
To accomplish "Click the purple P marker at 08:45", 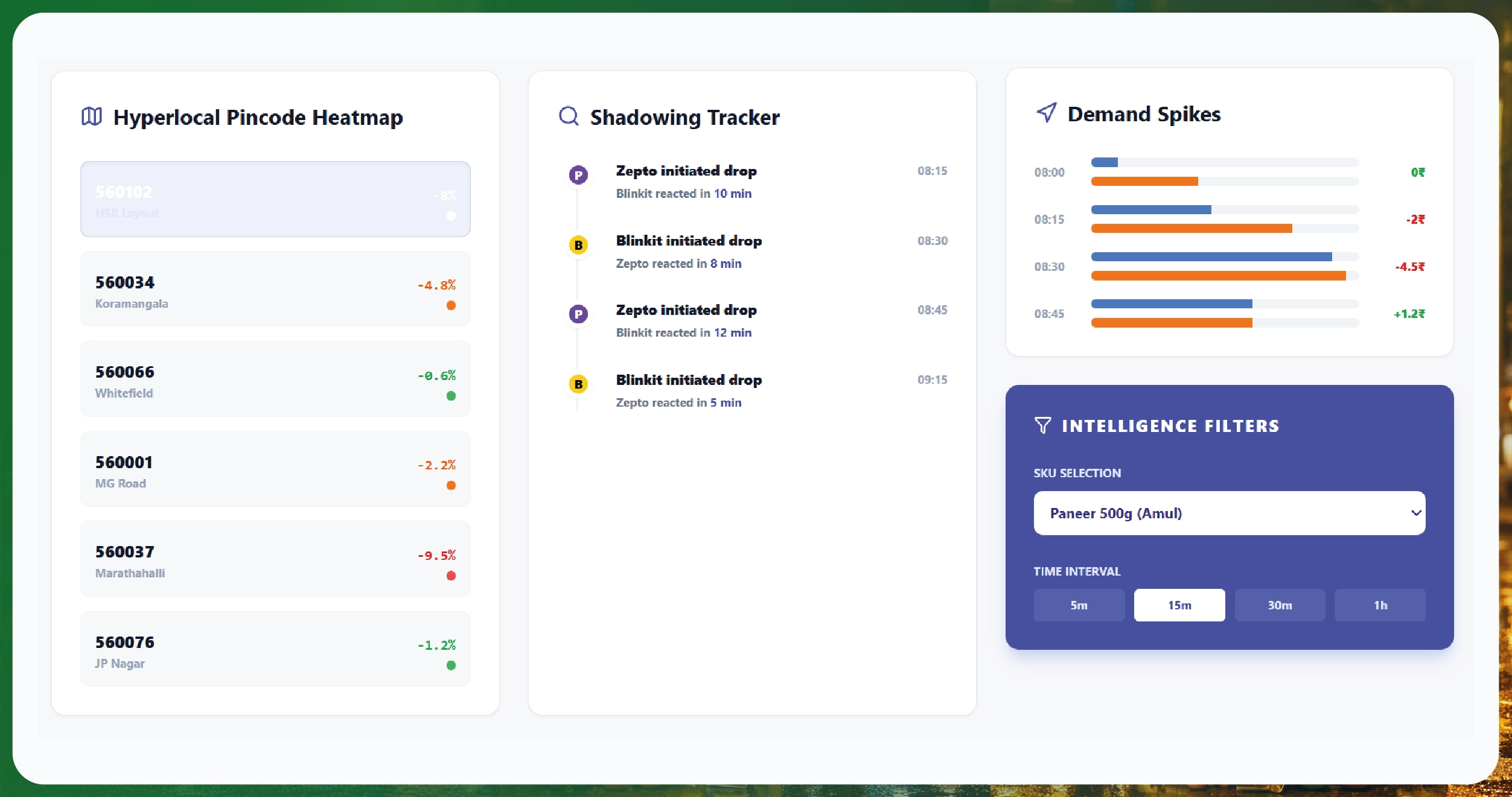I will (x=578, y=314).
